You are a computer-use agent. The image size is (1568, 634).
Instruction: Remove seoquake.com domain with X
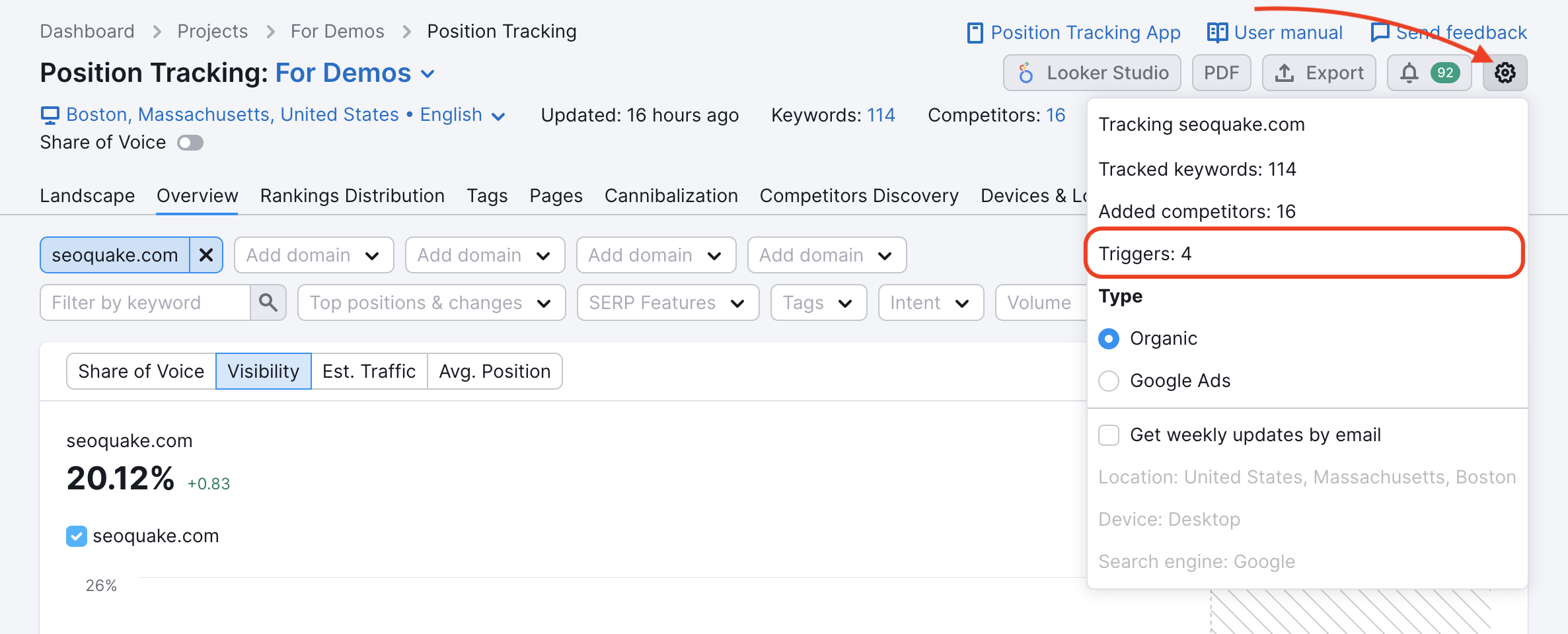206,255
